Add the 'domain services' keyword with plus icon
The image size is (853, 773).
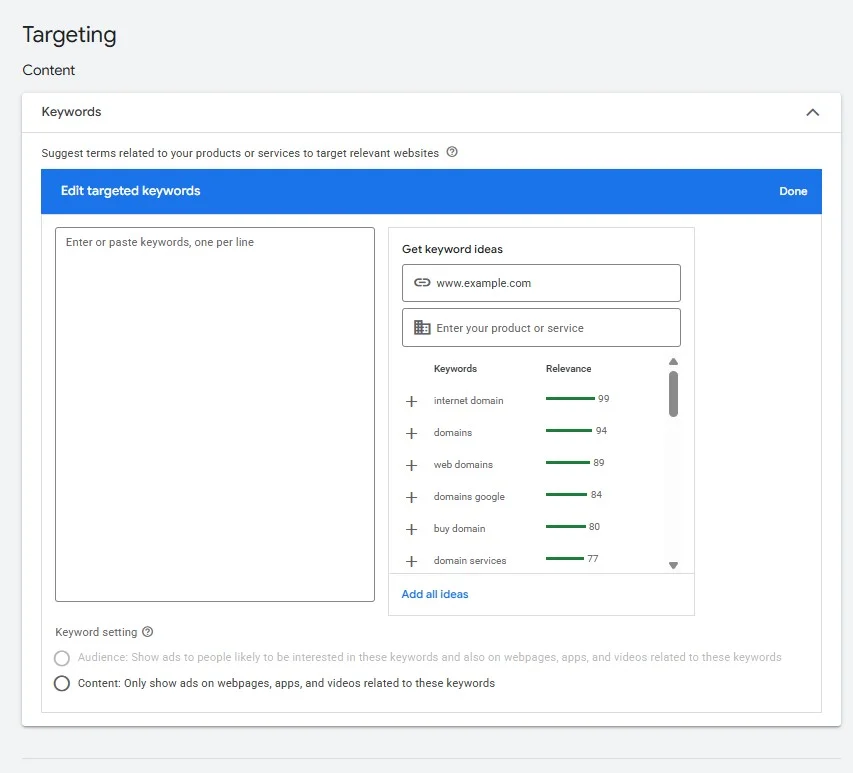[411, 561]
